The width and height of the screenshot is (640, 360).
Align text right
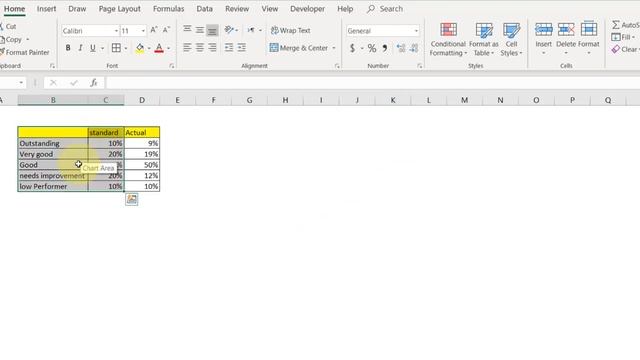212,48
